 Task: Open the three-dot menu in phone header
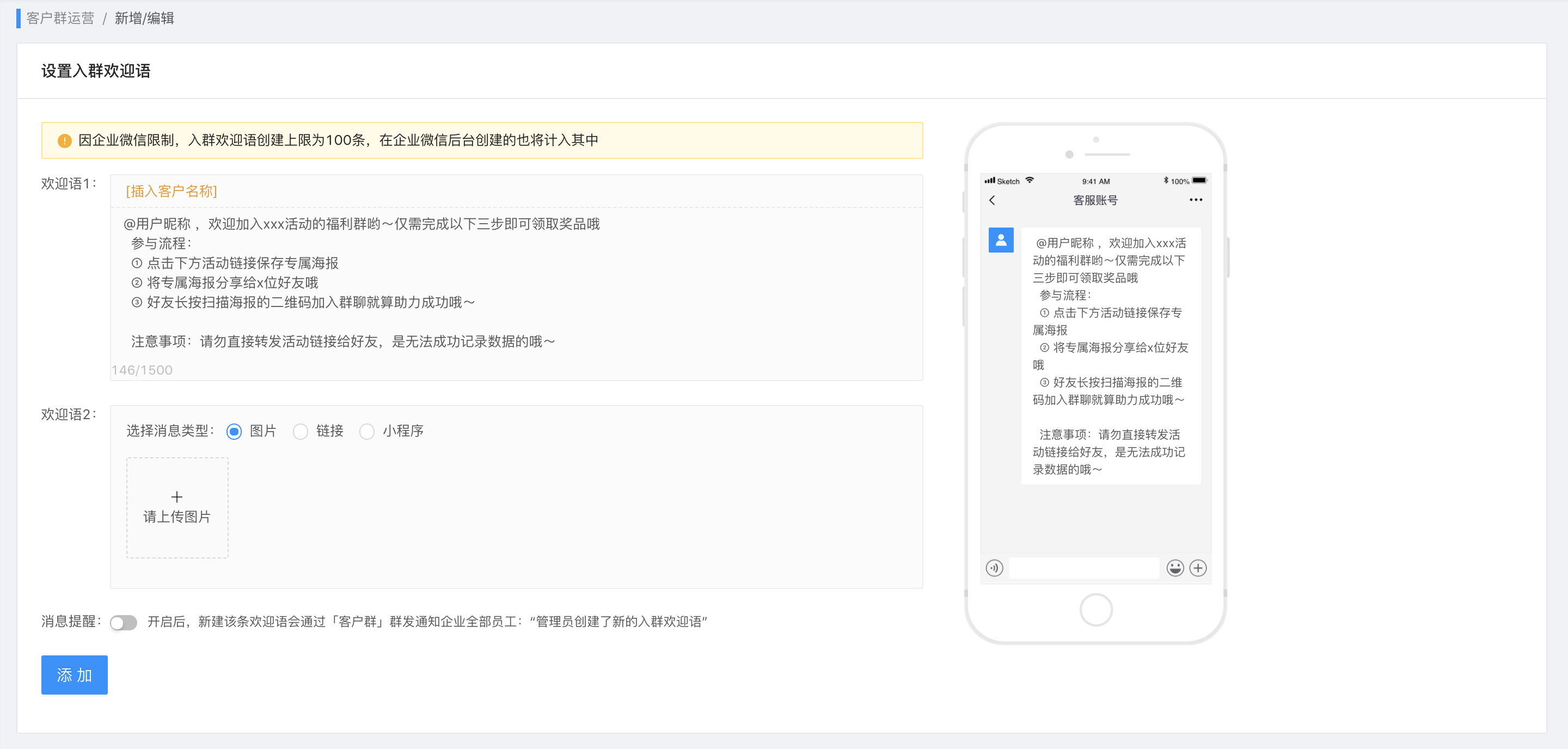(x=1196, y=200)
